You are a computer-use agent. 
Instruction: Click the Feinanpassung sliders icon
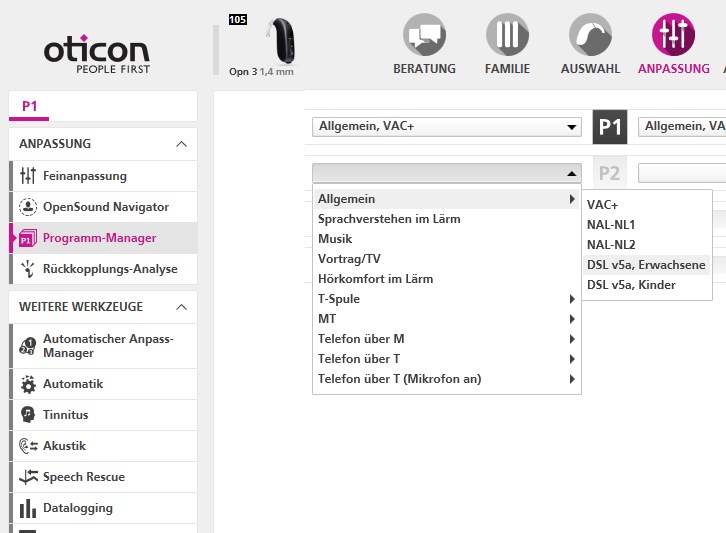28,176
